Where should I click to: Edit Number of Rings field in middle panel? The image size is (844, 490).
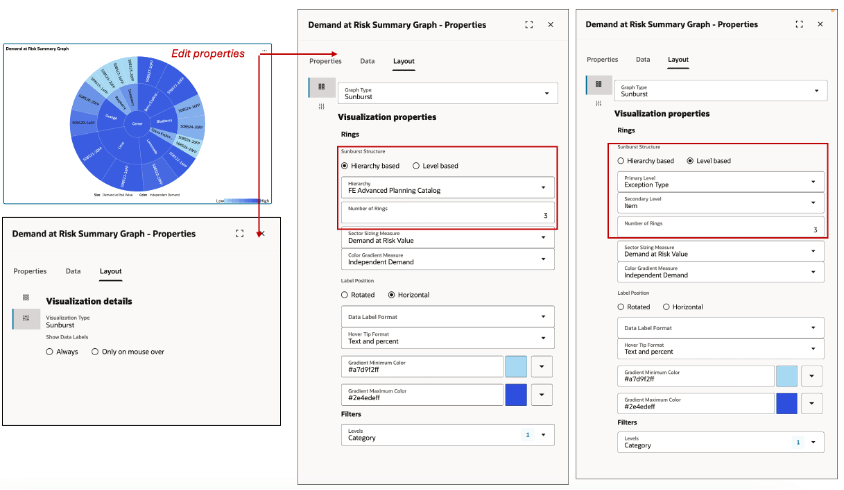447,213
